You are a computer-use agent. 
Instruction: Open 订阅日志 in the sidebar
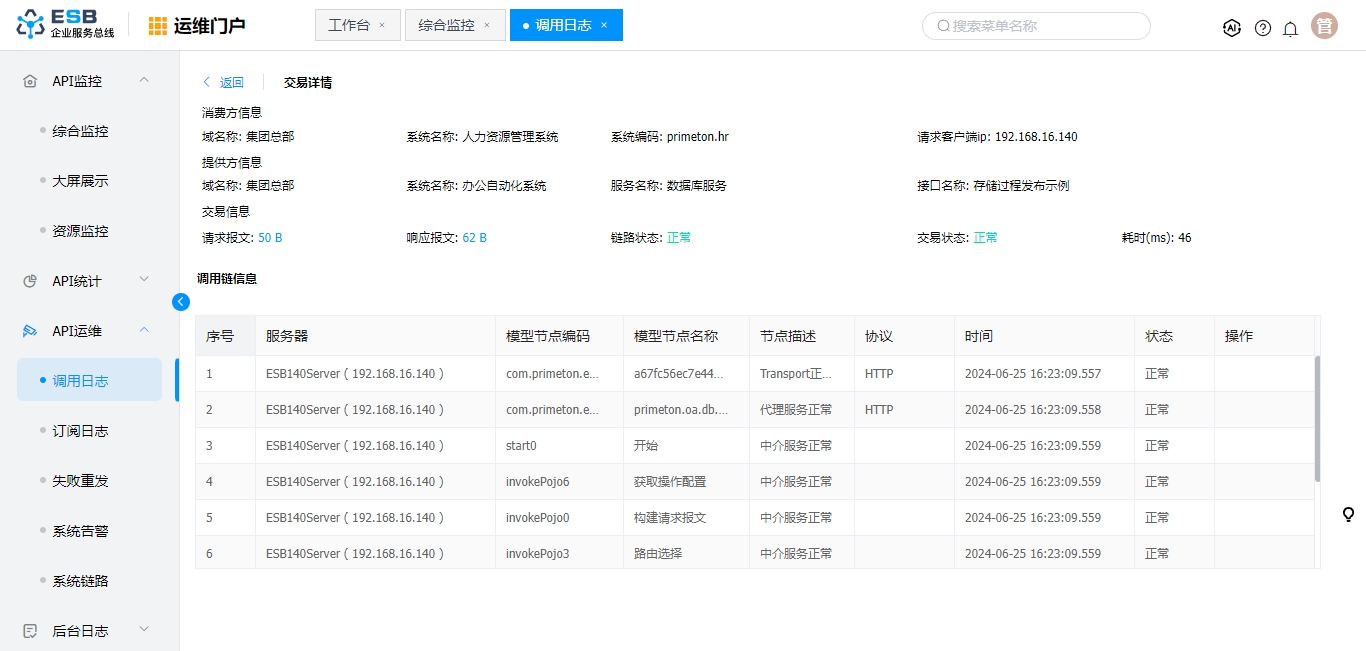80,431
